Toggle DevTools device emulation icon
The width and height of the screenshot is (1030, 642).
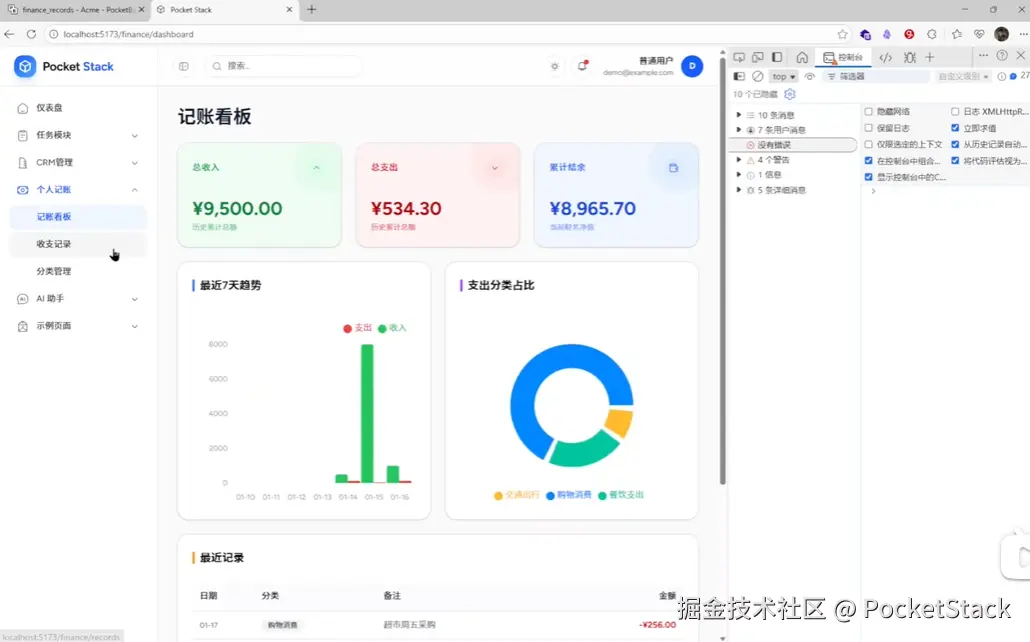pos(758,57)
